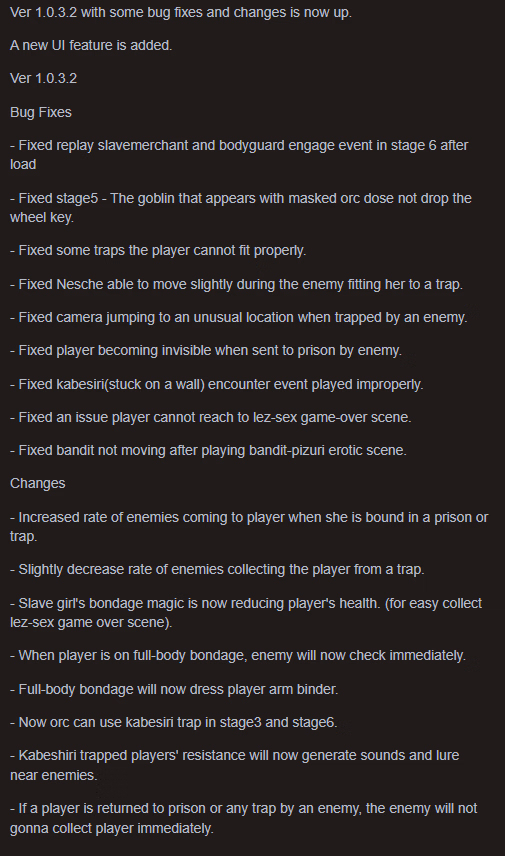505x856 pixels.
Task: Select the 'Changes' section heading
Action: pos(38,484)
